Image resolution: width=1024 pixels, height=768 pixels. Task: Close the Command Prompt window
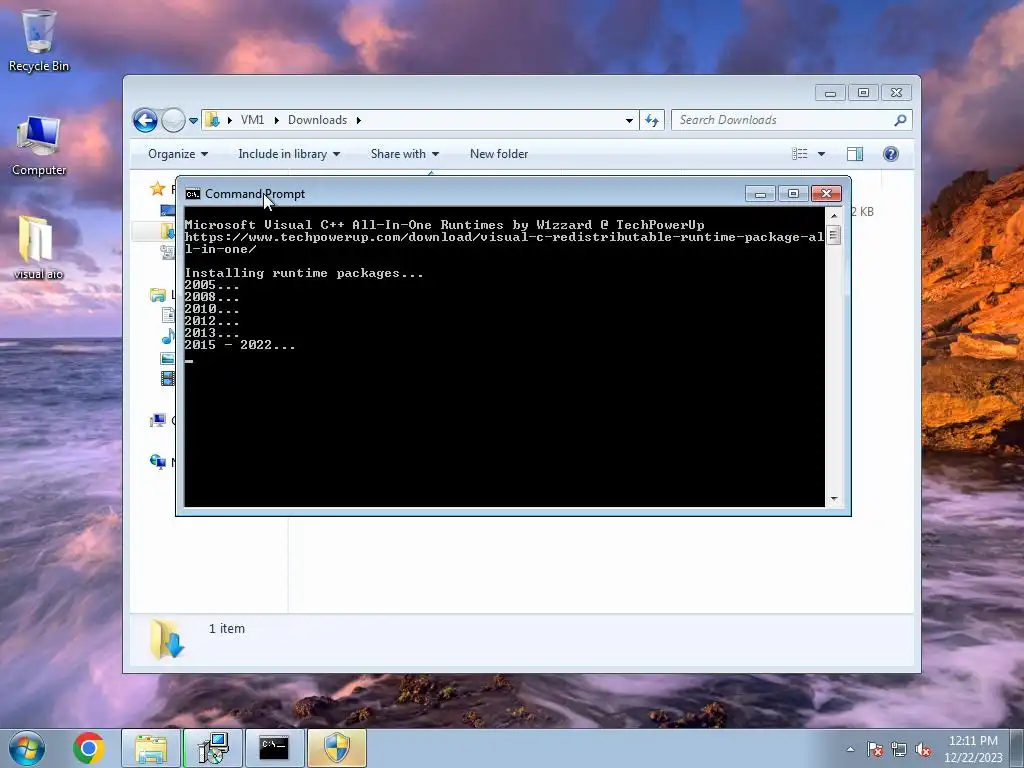click(x=826, y=194)
